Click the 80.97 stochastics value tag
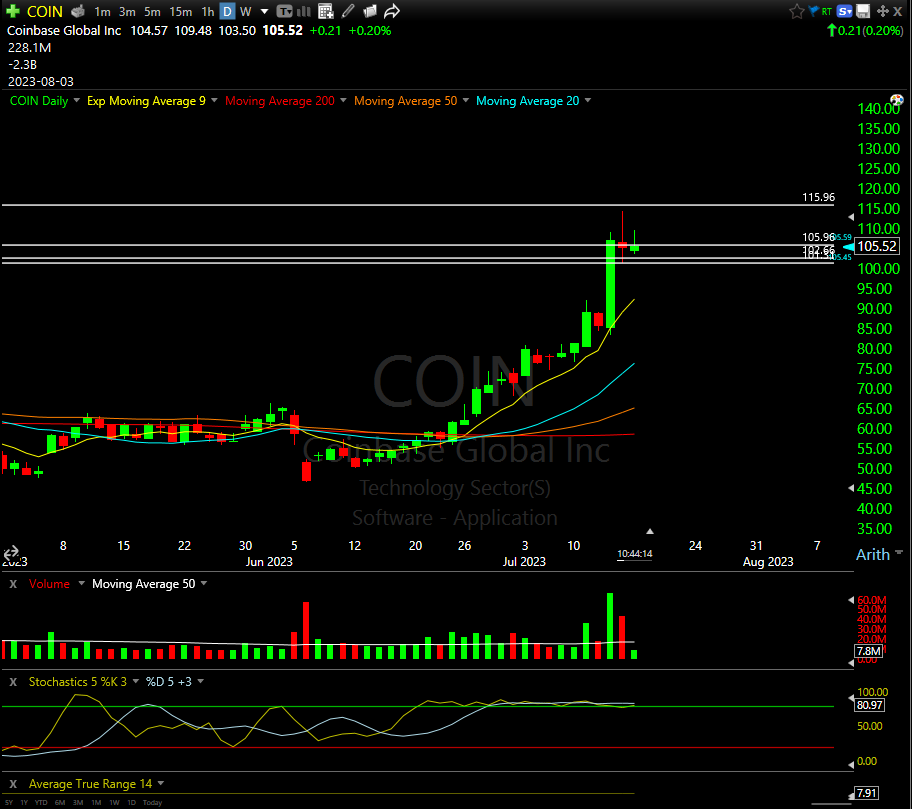Image resolution: width=912 pixels, height=809 pixels. click(x=870, y=705)
